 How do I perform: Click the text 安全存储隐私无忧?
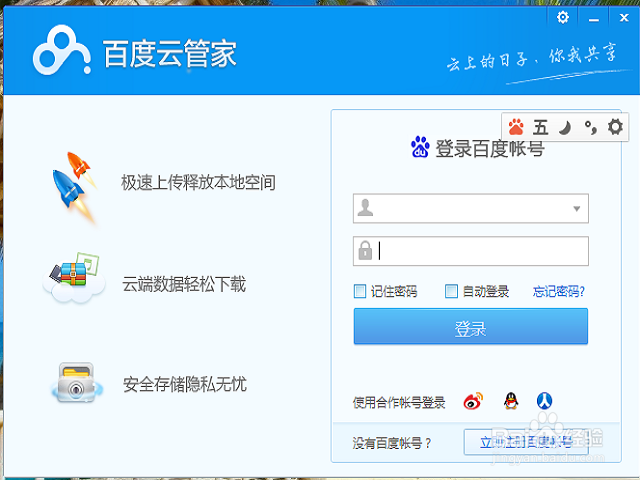(x=185, y=384)
